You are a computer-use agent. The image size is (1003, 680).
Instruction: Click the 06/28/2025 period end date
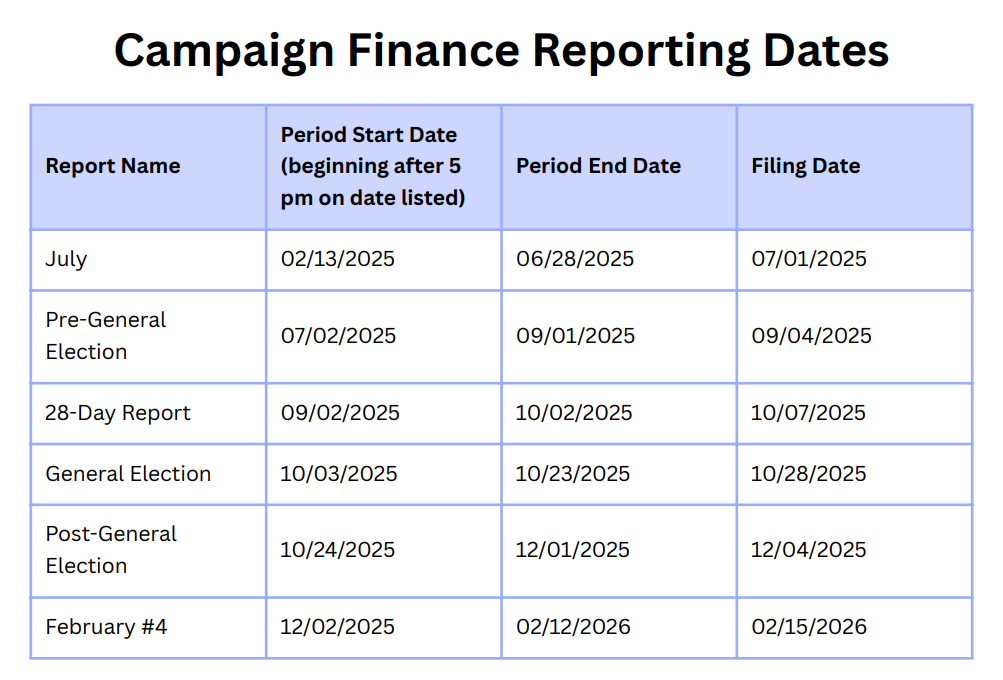click(575, 259)
